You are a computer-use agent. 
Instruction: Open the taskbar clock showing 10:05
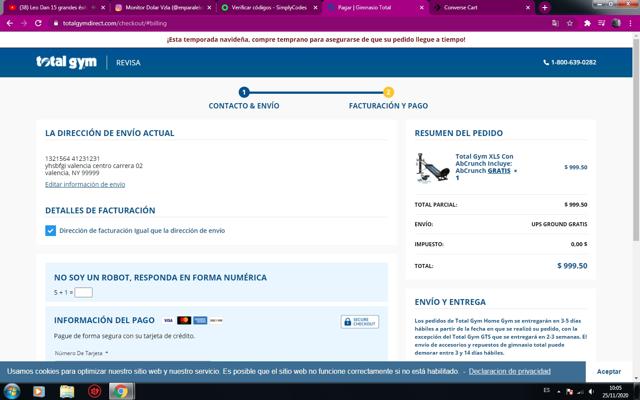[616, 392]
